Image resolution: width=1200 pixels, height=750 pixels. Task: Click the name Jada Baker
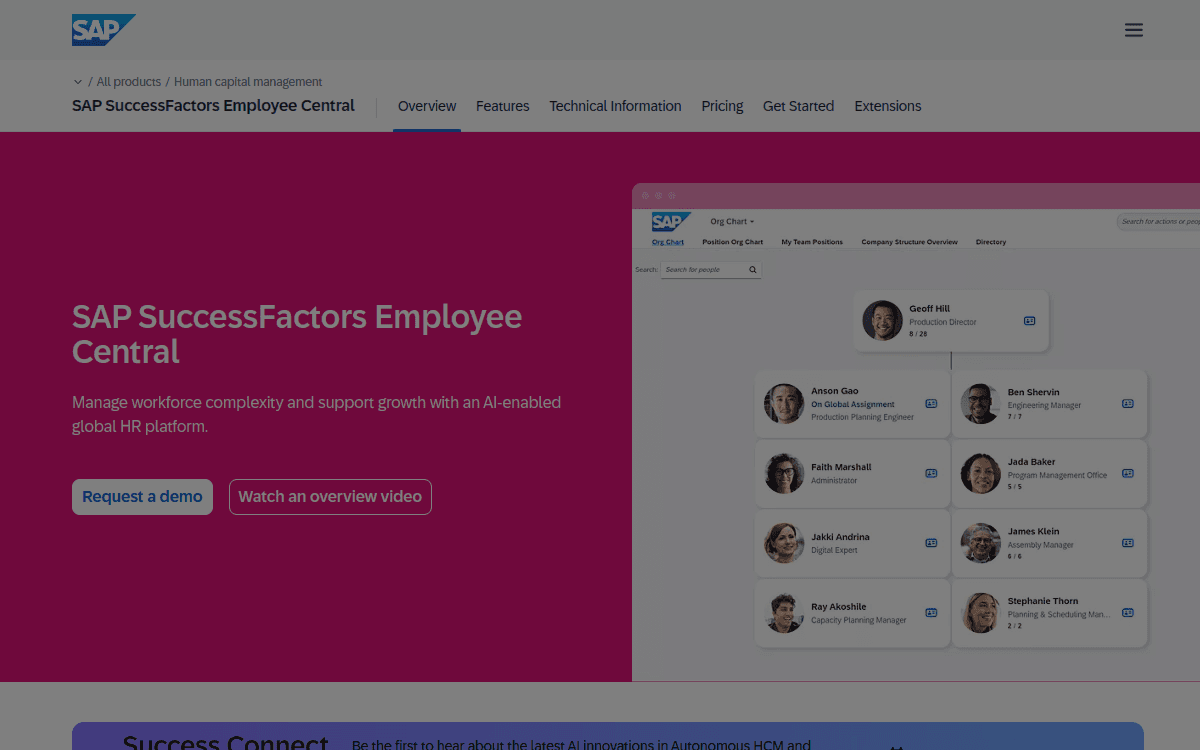coord(1031,462)
